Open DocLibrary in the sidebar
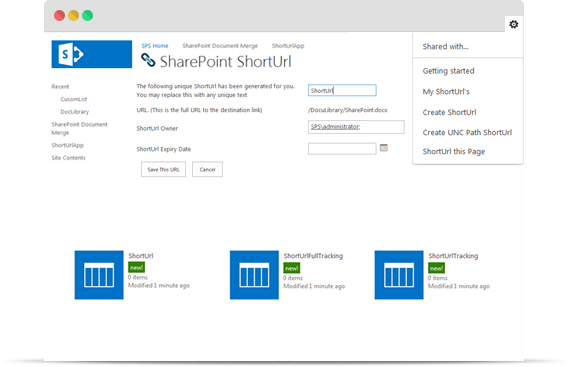This screenshot has width=569, height=367. coord(74,112)
